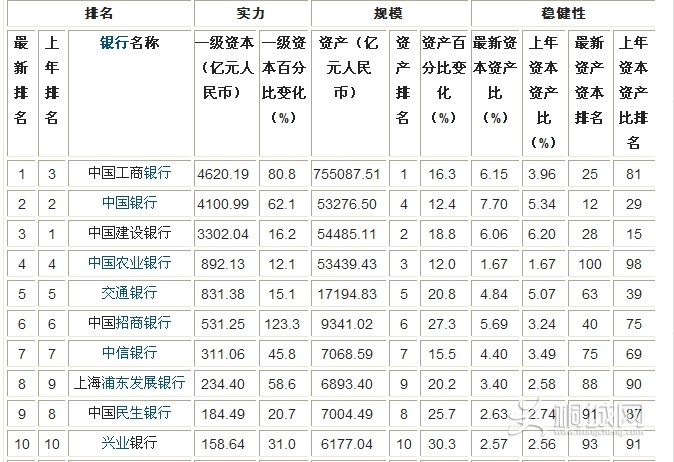Viewport: 674px width, 462px height.
Task: Click the 755087.51 asset value cell
Action: [349, 173]
